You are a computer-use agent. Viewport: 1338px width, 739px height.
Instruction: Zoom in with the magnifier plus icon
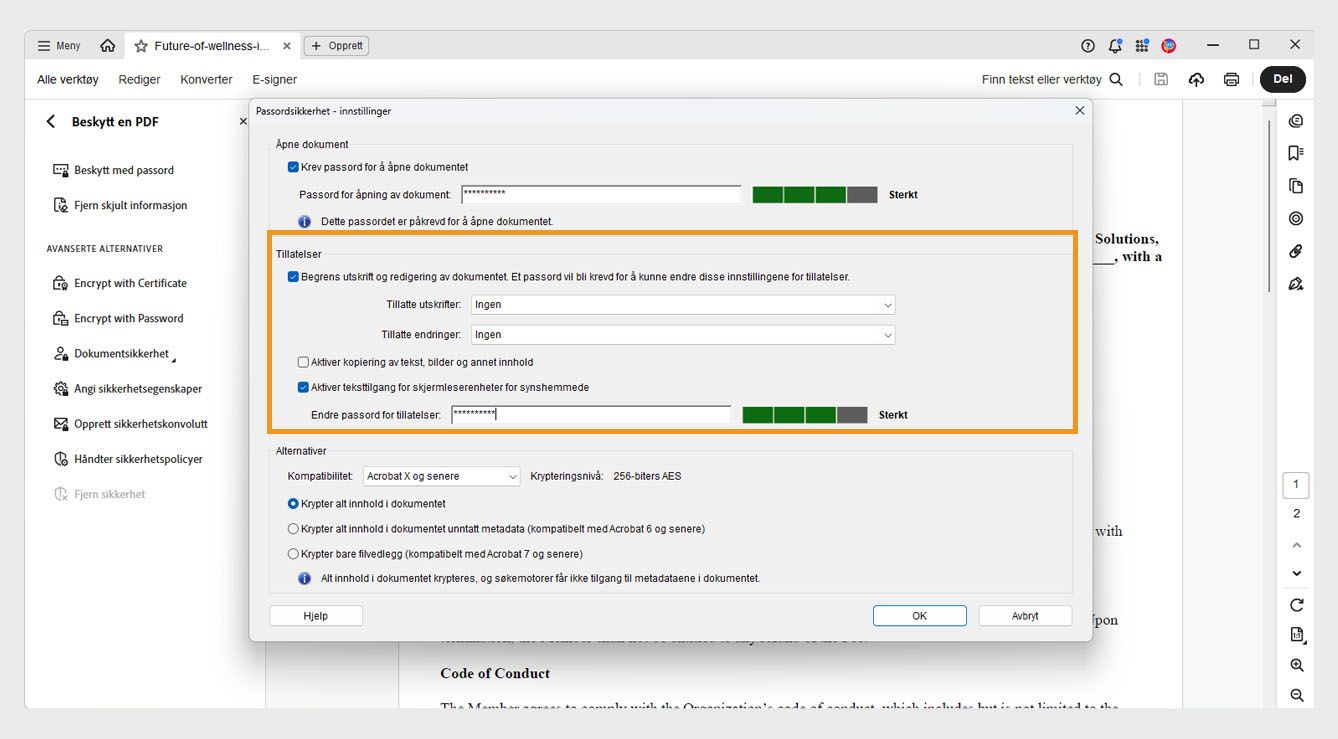[x=1296, y=666]
